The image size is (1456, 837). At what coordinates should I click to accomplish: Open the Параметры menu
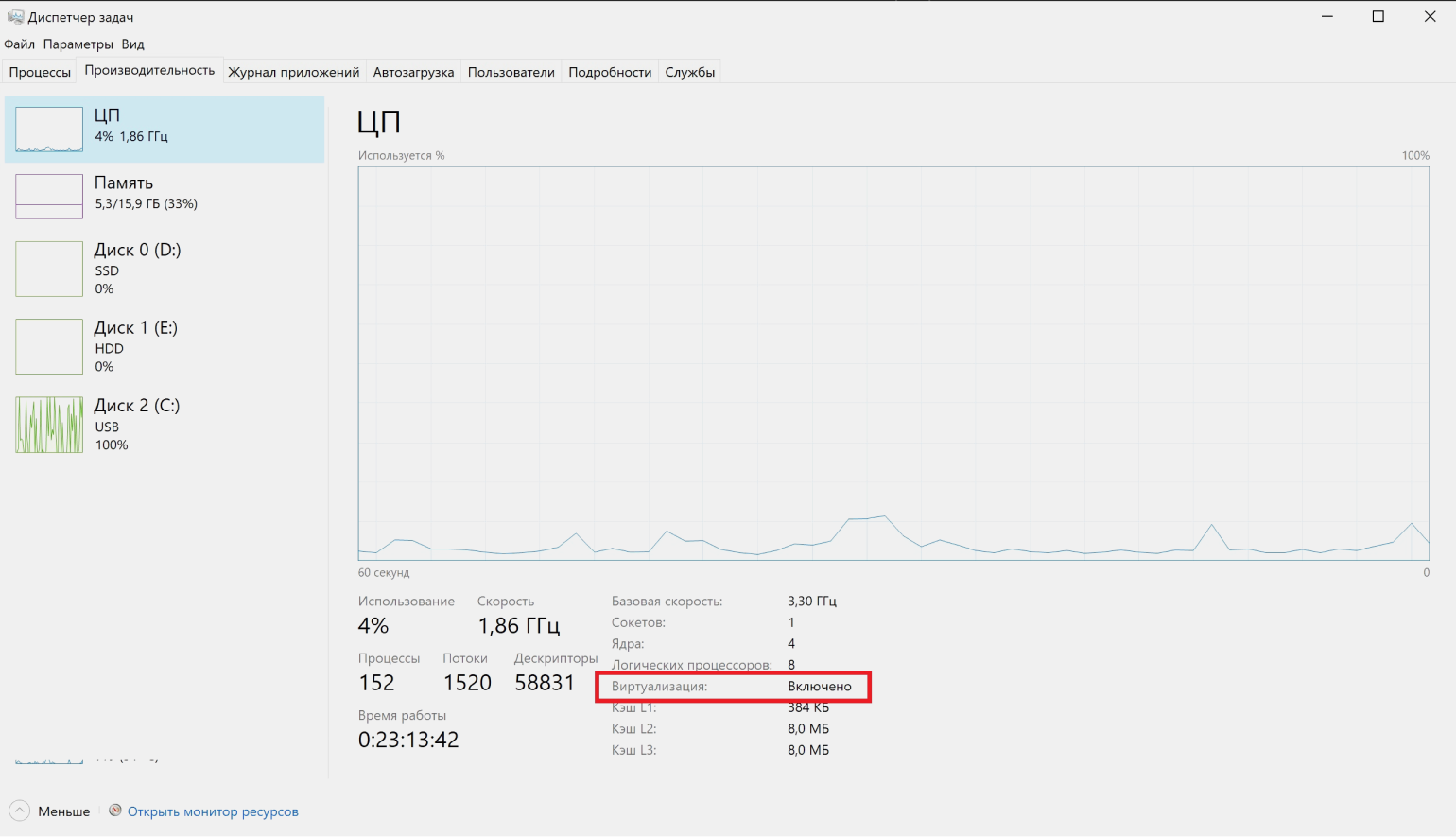[x=78, y=44]
